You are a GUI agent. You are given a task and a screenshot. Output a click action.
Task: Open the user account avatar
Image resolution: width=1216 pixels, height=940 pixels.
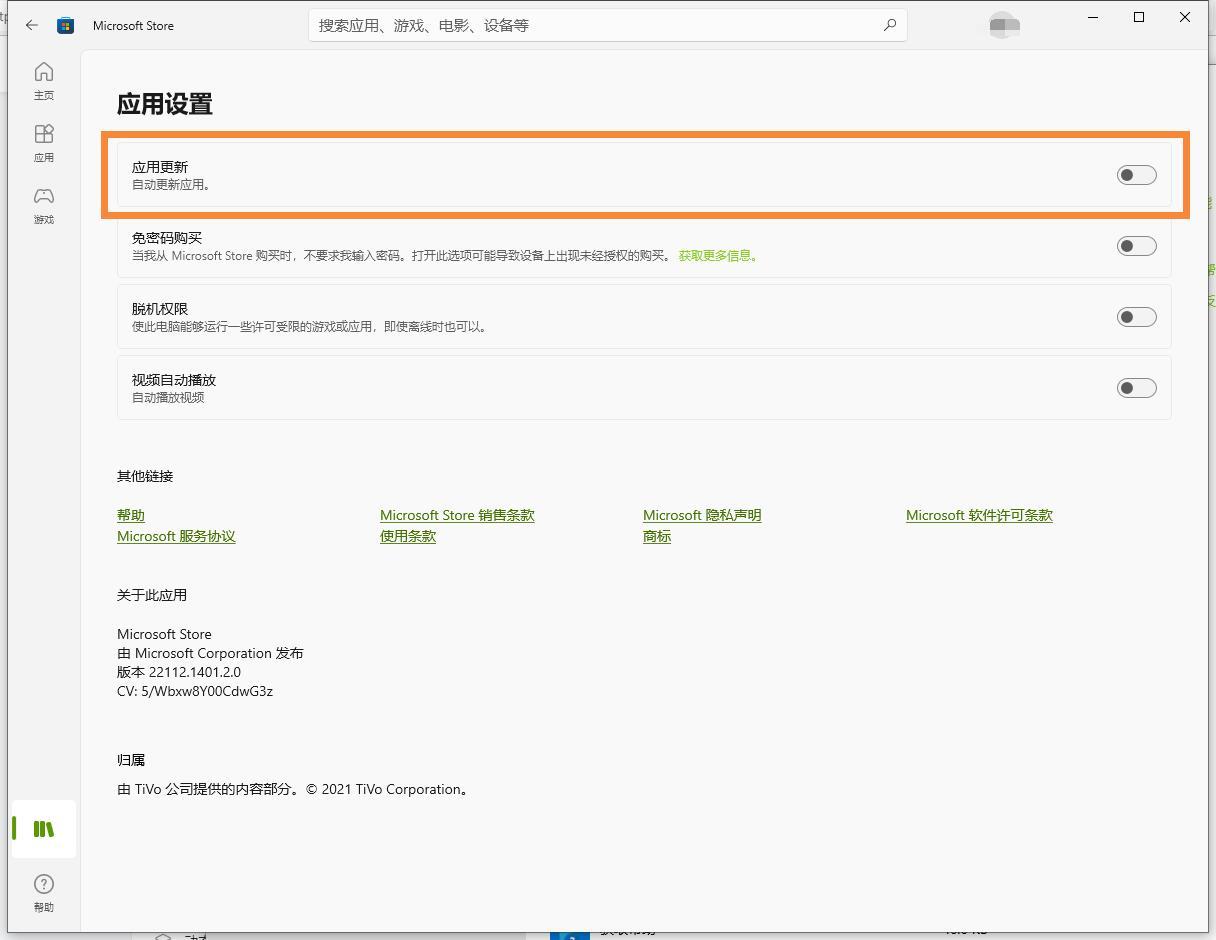(x=1003, y=25)
